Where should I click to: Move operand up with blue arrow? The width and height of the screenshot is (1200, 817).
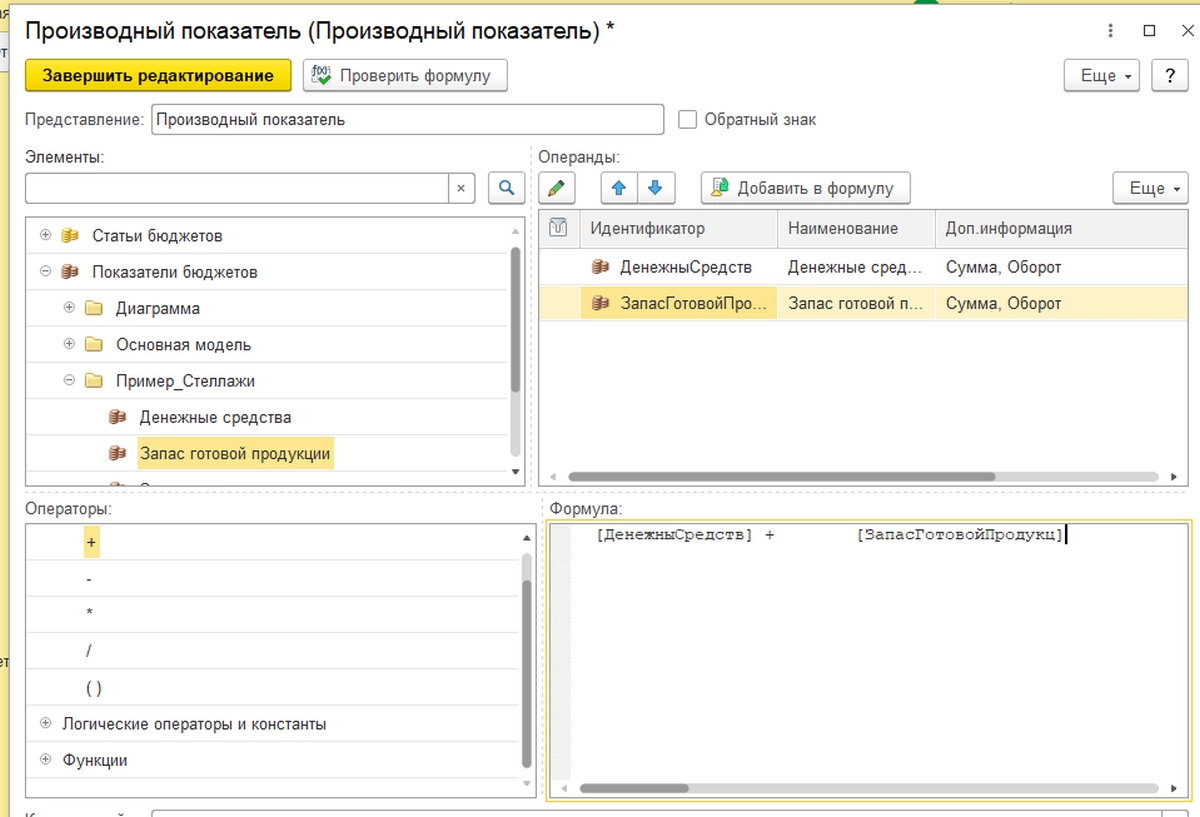(x=619, y=188)
